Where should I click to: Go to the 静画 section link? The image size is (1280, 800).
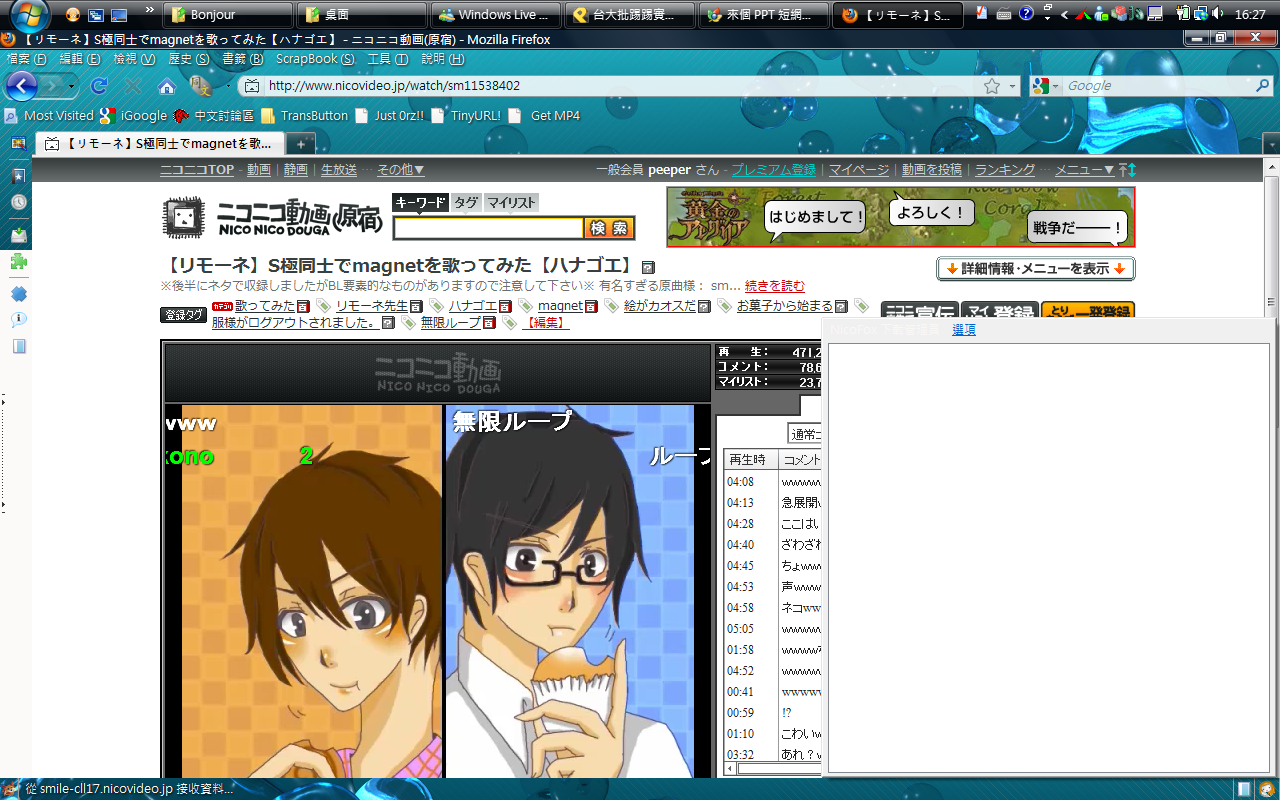coord(296,170)
